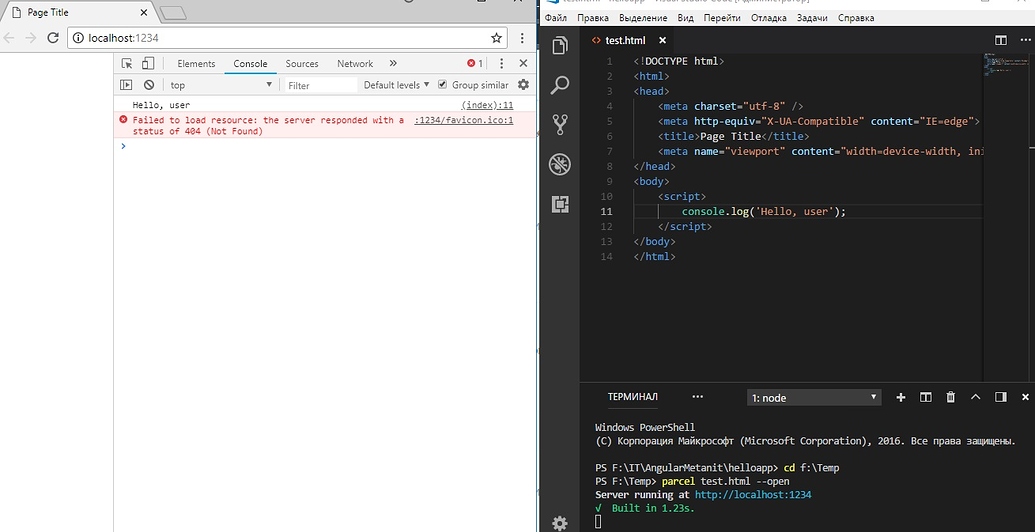The height and width of the screenshot is (532, 1035).
Task: Open the 1: node terminal dropdown
Action: tap(815, 397)
